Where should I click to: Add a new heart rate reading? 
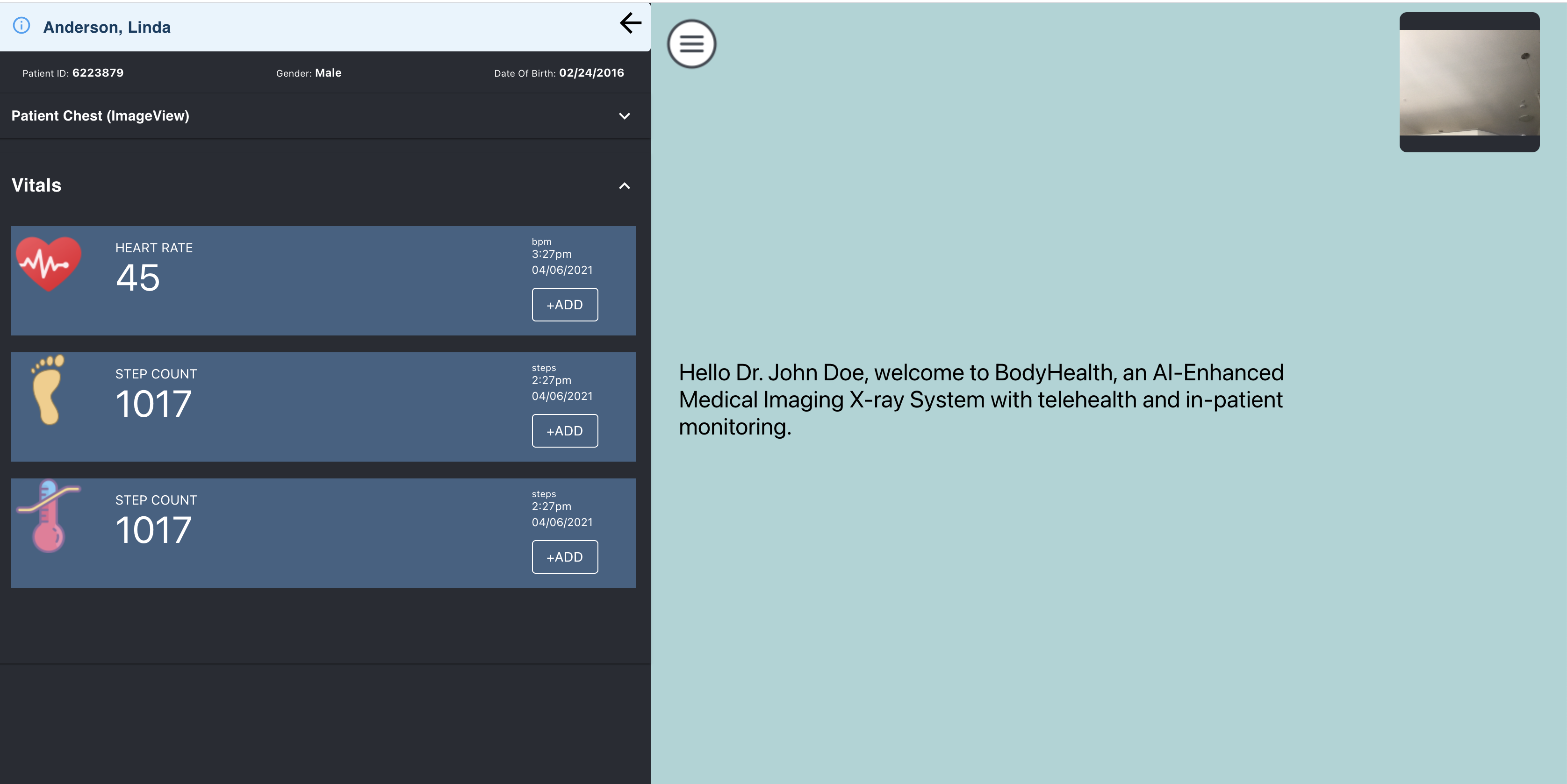[x=565, y=305]
